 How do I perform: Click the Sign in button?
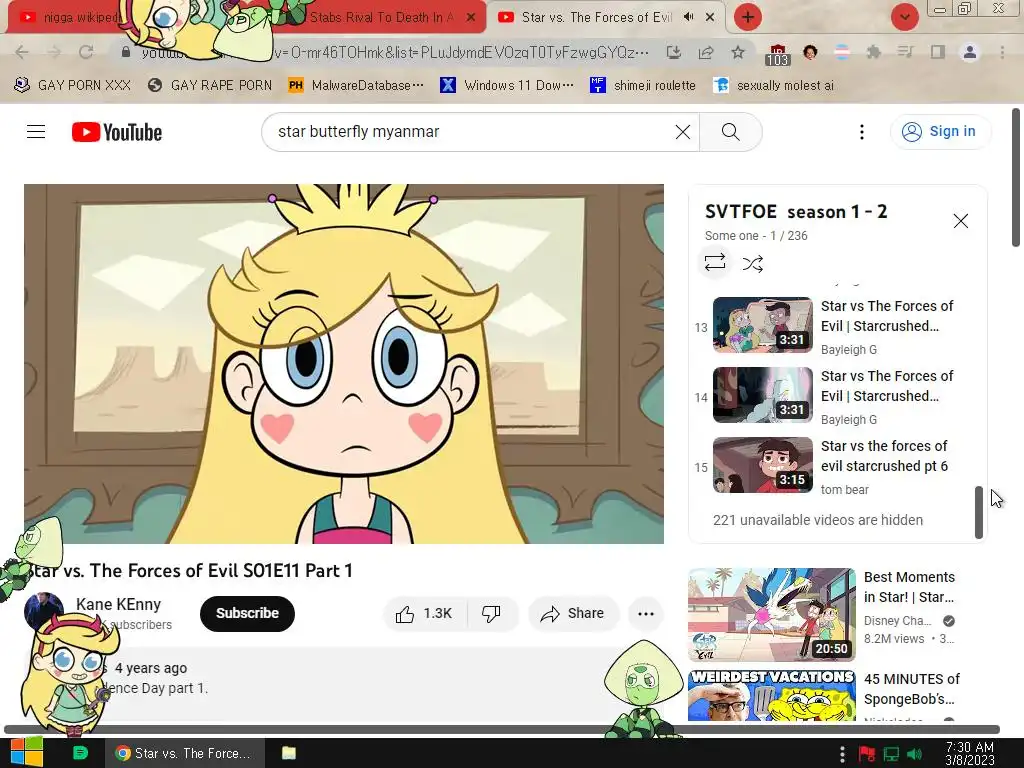click(939, 131)
